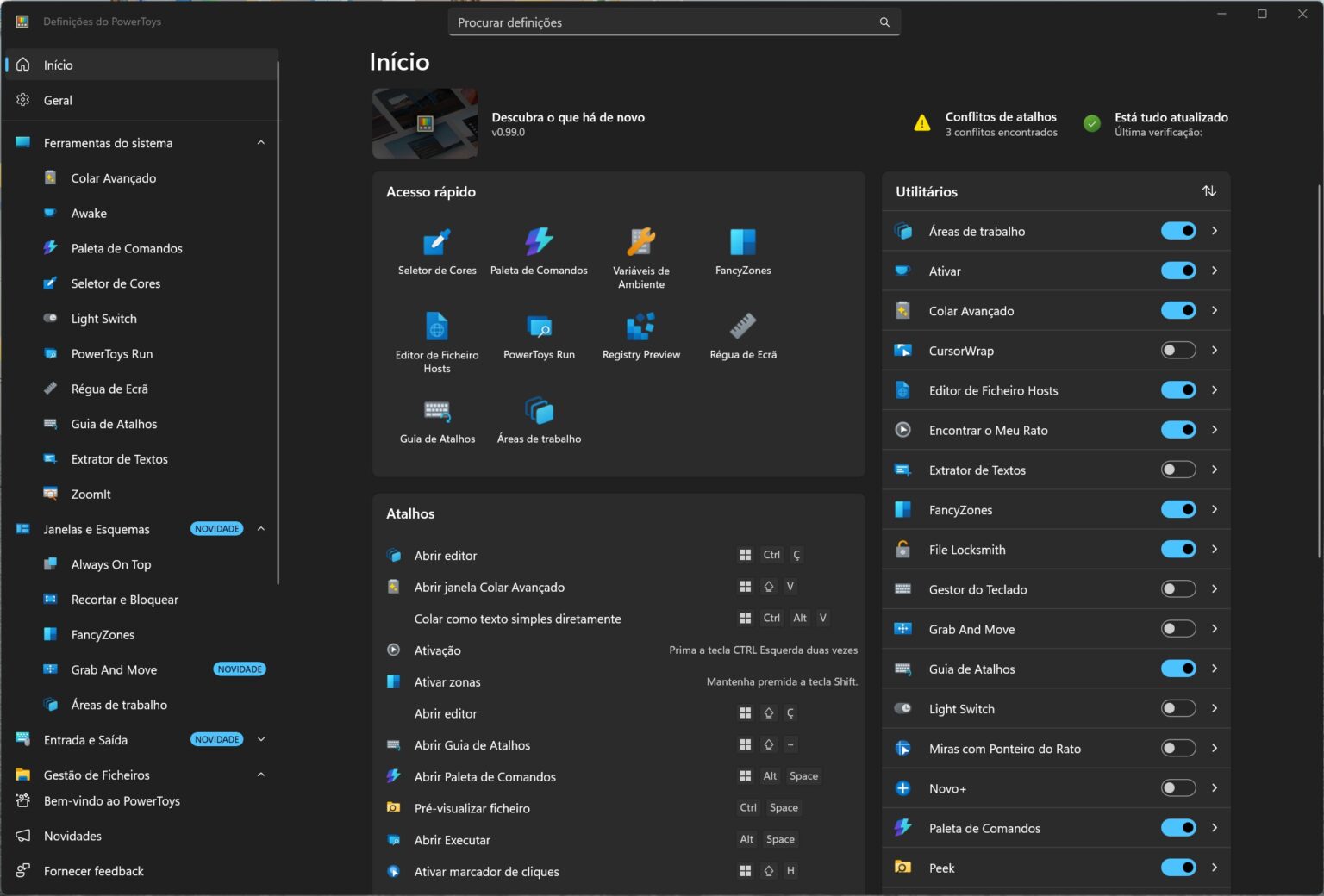Expand the Entrada e Saída section
The image size is (1324, 896).
click(x=261, y=740)
